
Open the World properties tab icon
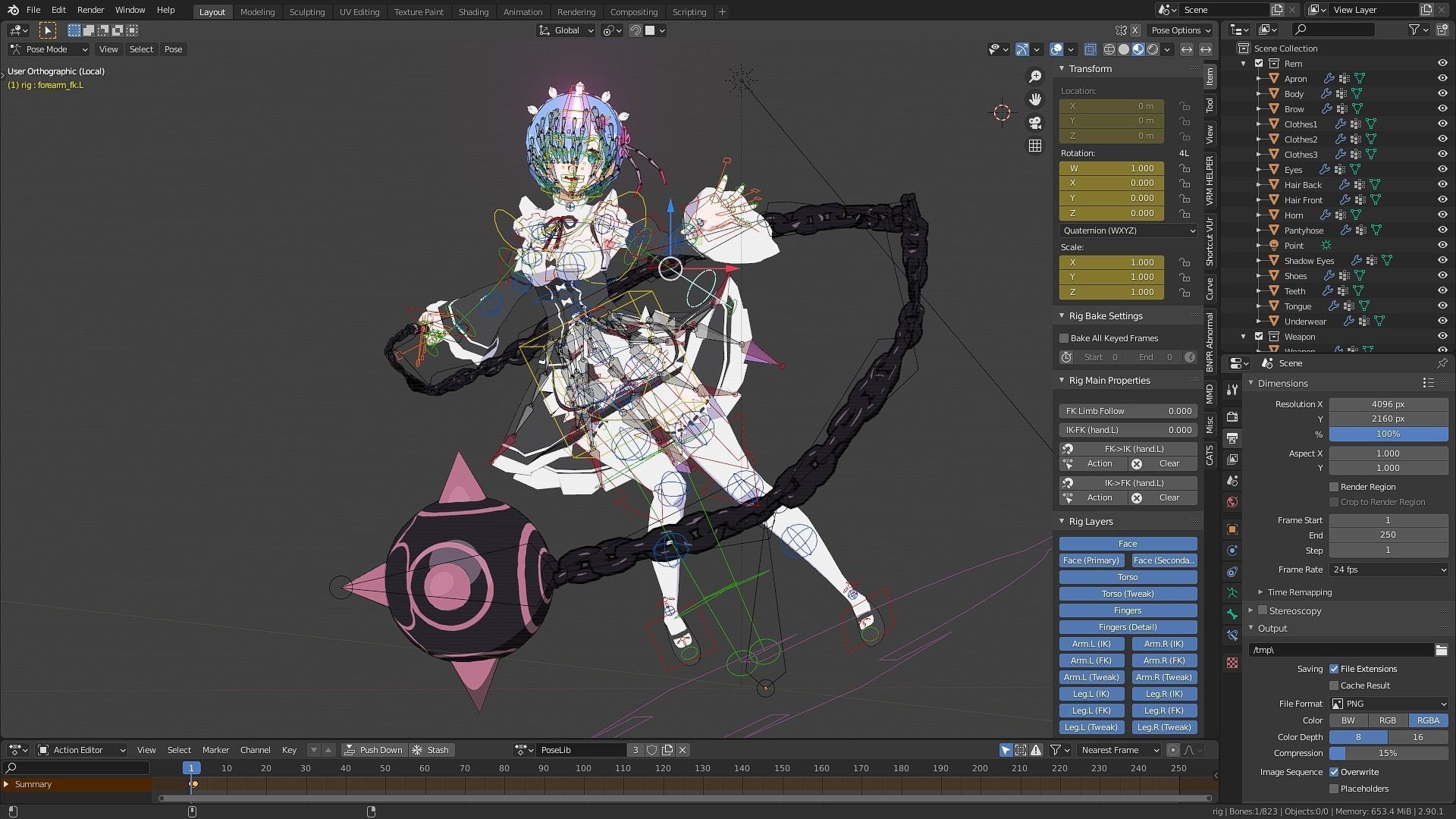point(1232,502)
